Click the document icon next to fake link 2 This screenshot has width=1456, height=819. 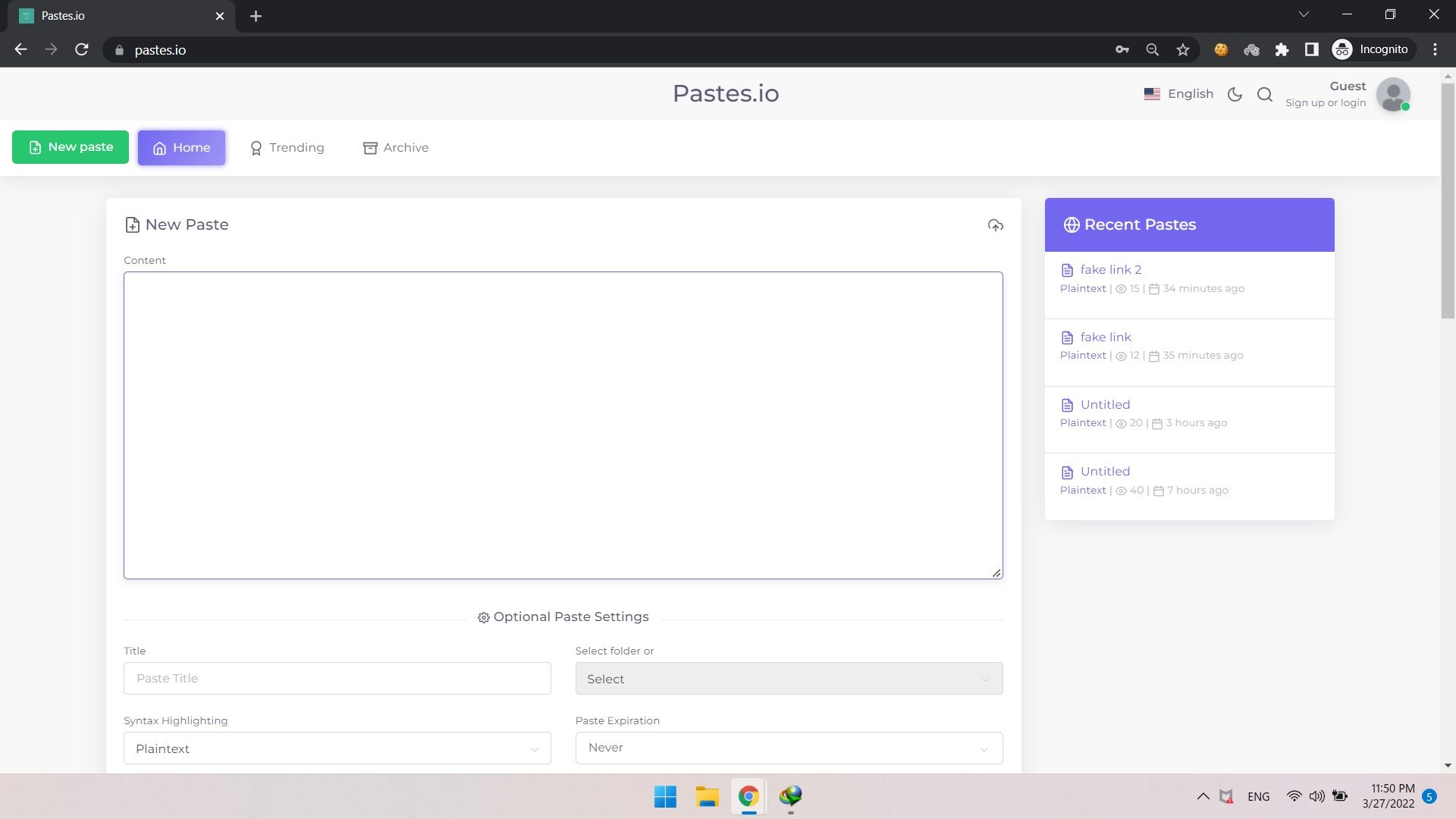(1066, 270)
